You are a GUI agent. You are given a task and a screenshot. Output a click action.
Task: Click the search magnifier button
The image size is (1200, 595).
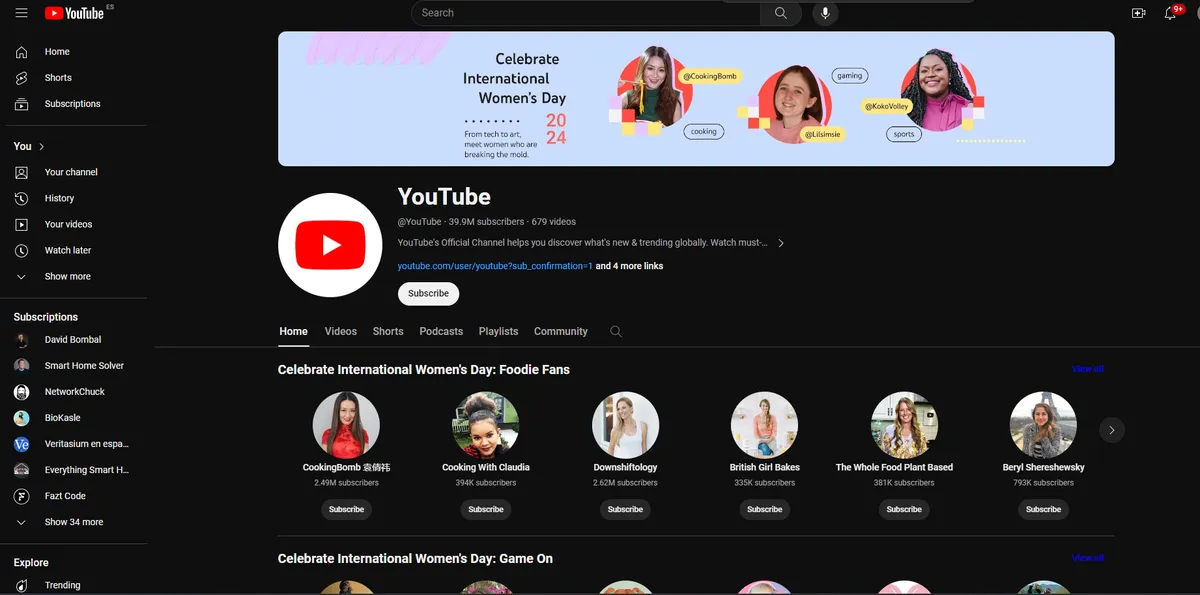point(781,13)
